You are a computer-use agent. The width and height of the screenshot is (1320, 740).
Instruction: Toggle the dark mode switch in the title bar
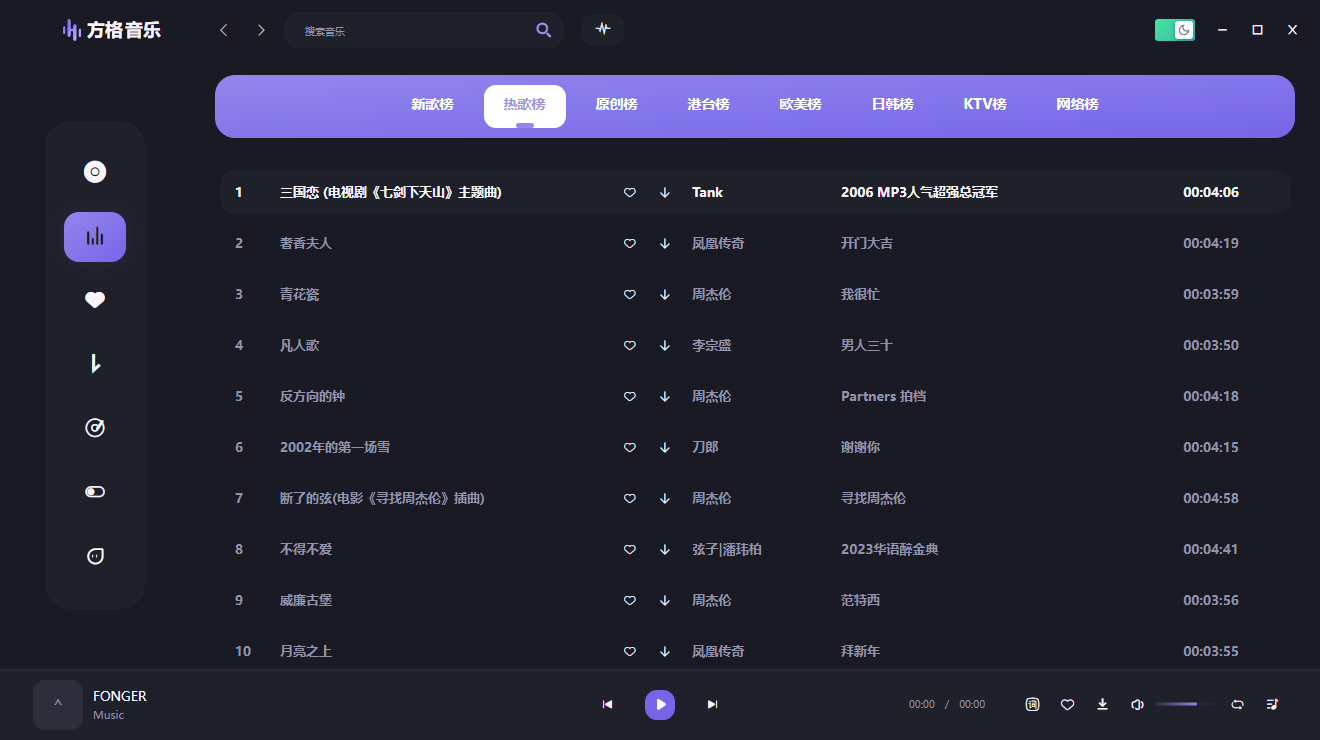(1174, 30)
